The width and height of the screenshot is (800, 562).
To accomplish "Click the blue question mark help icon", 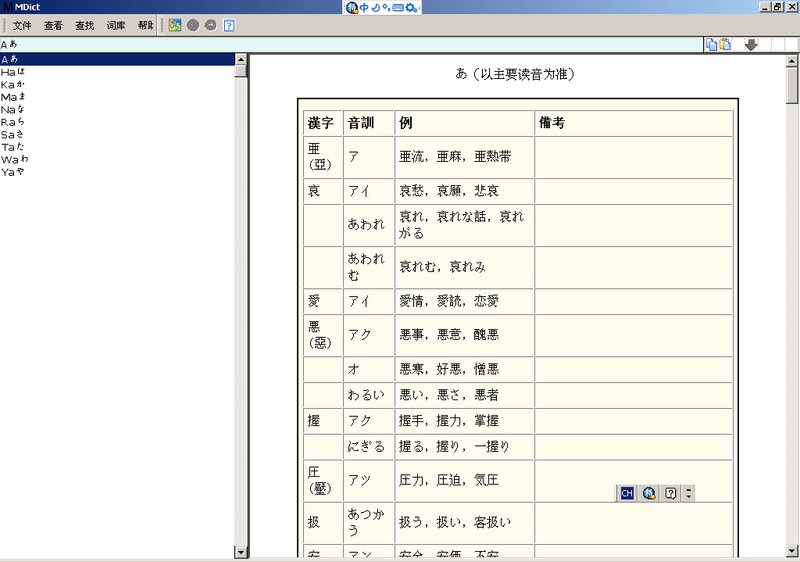I will (229, 25).
